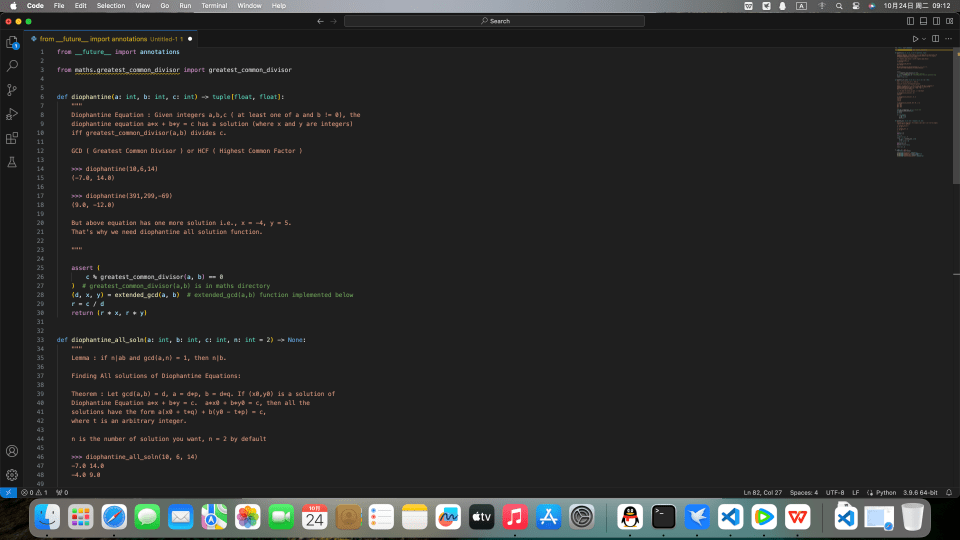Open the Extensions view

click(x=12, y=138)
